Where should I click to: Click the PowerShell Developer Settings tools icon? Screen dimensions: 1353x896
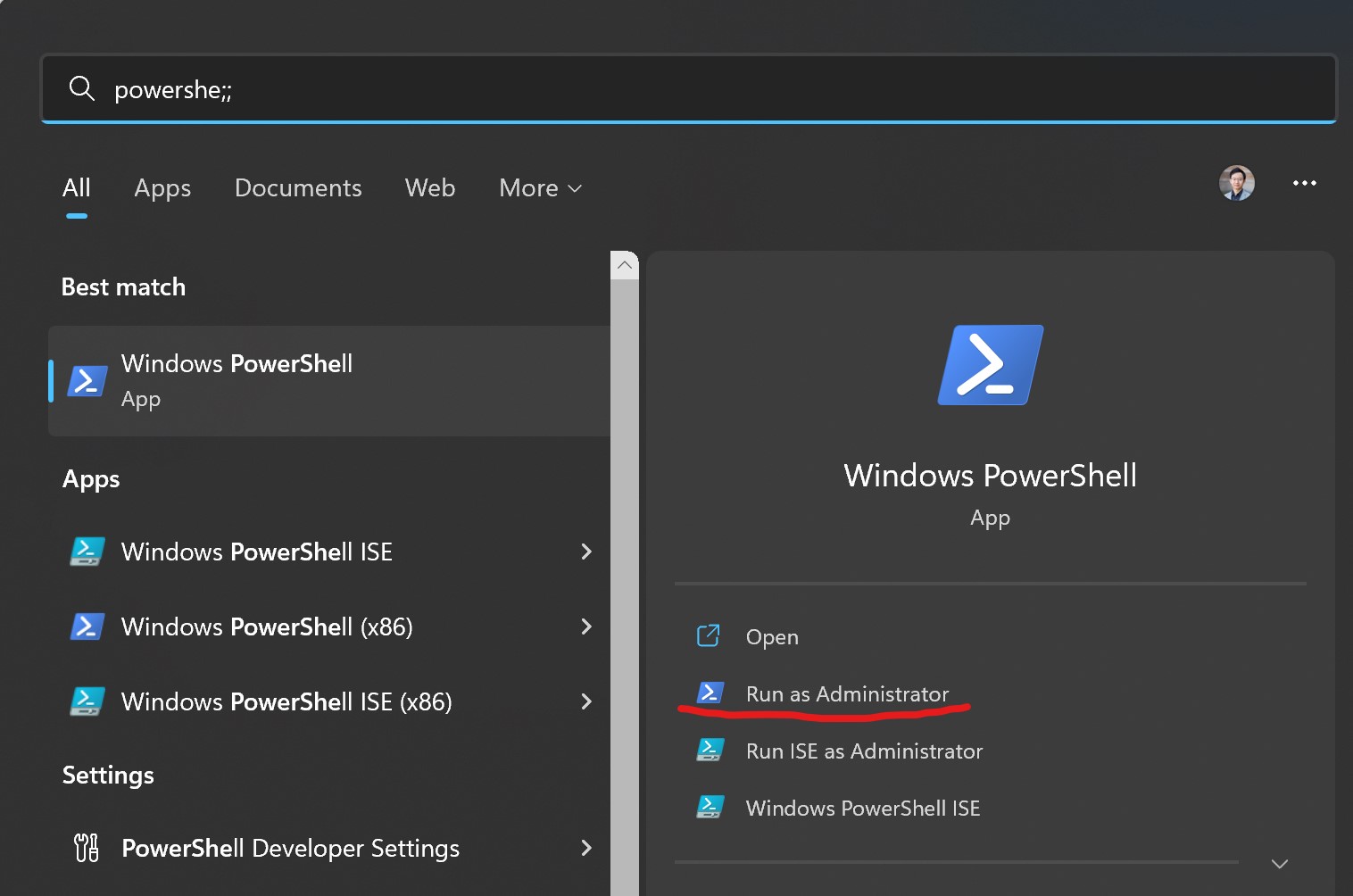(87, 848)
